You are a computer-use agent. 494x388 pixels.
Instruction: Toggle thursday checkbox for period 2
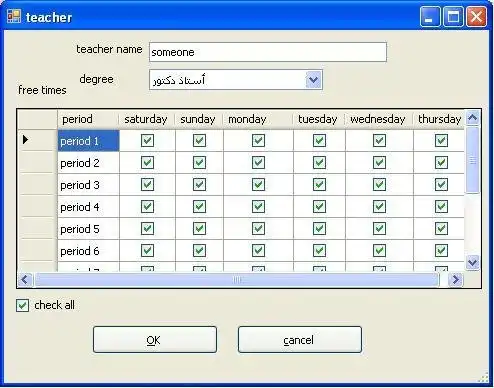(x=441, y=162)
